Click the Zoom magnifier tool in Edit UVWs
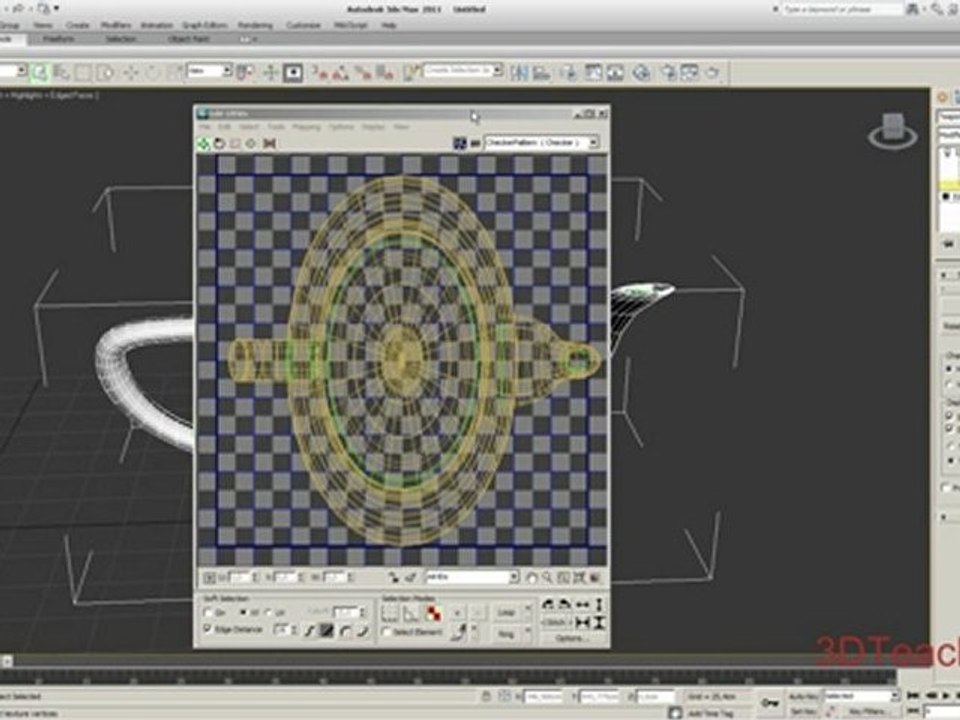The height and width of the screenshot is (720, 960). pos(547,577)
